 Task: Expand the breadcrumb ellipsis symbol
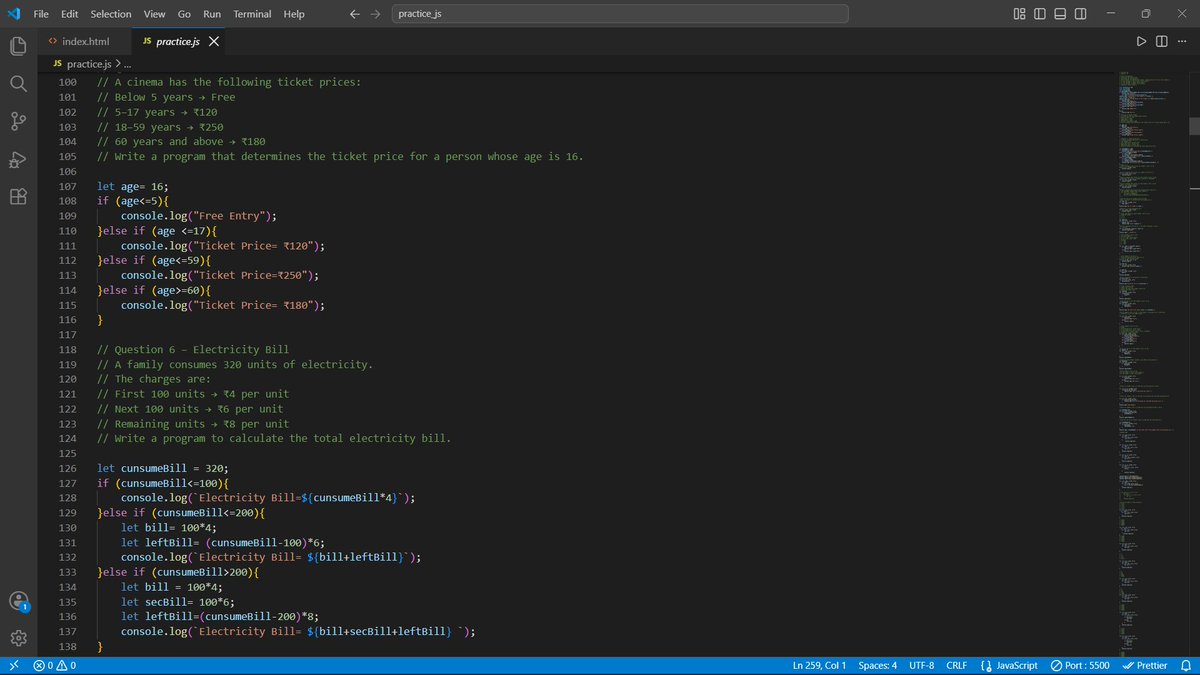pos(127,64)
